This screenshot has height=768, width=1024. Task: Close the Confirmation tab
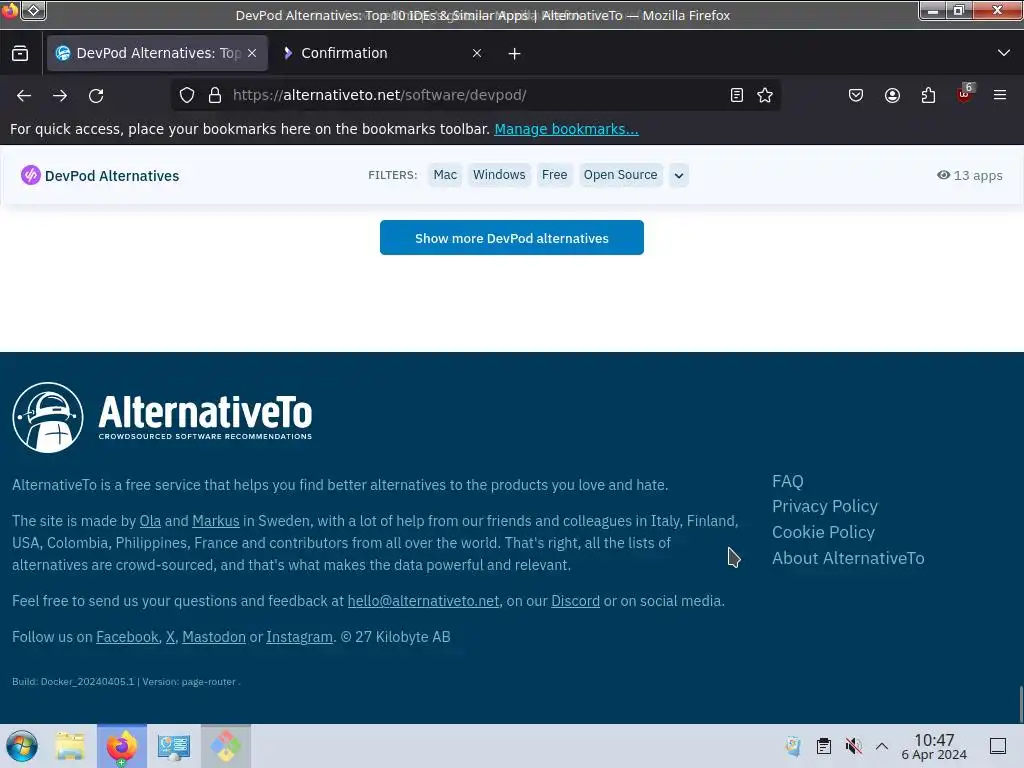(477, 54)
